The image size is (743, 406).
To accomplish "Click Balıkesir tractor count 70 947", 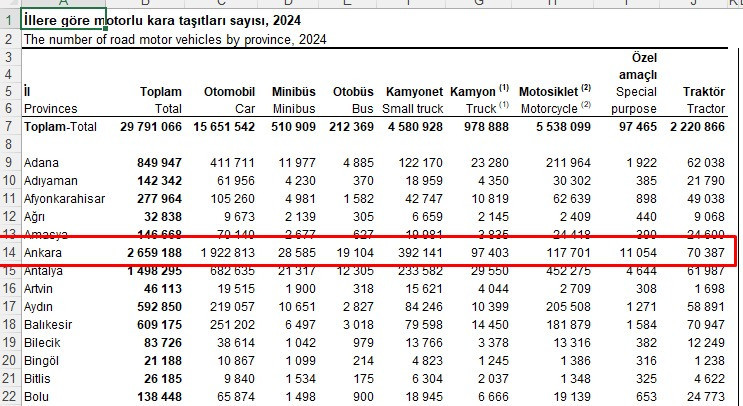I will [x=706, y=325].
